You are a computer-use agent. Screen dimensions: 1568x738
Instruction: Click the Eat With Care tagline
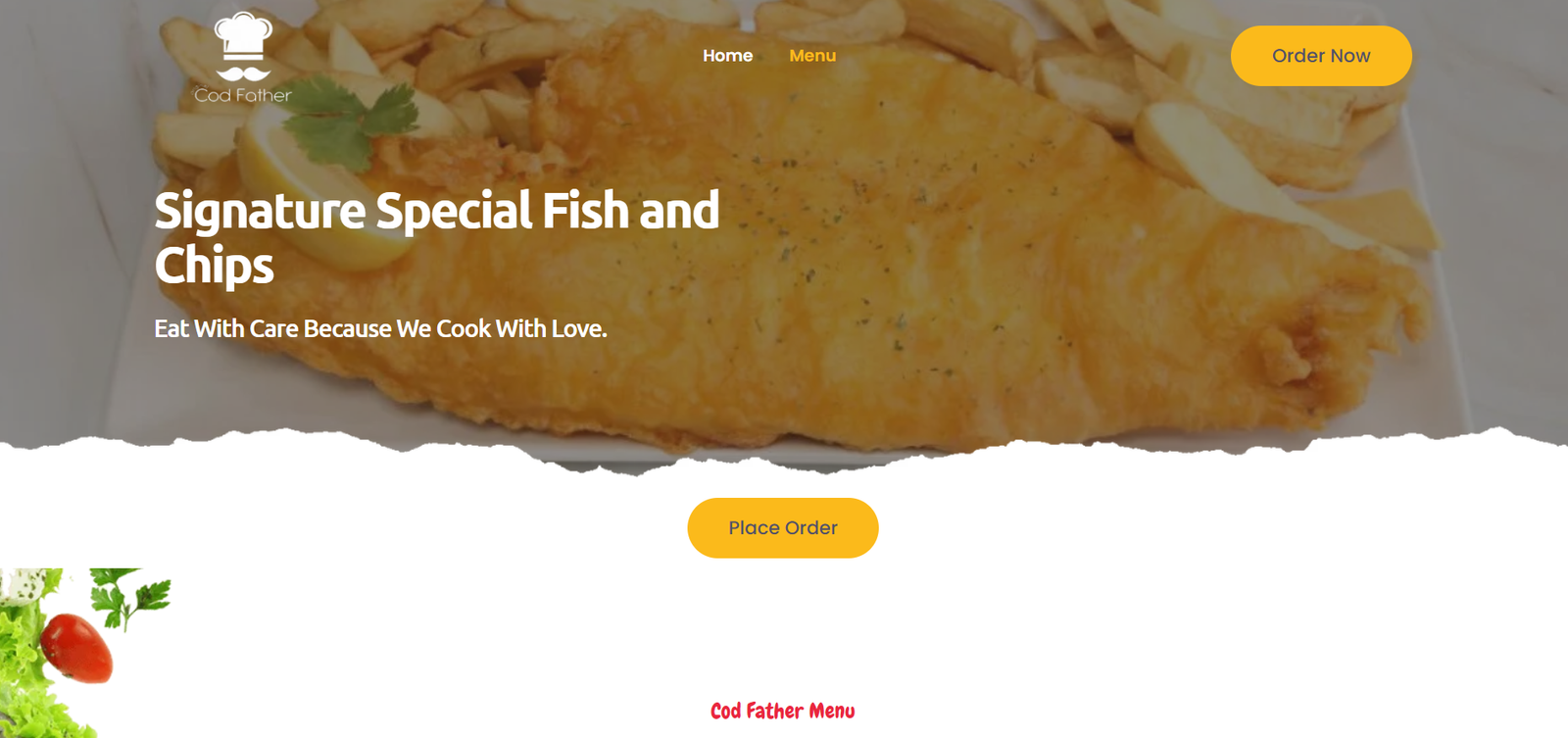[380, 328]
